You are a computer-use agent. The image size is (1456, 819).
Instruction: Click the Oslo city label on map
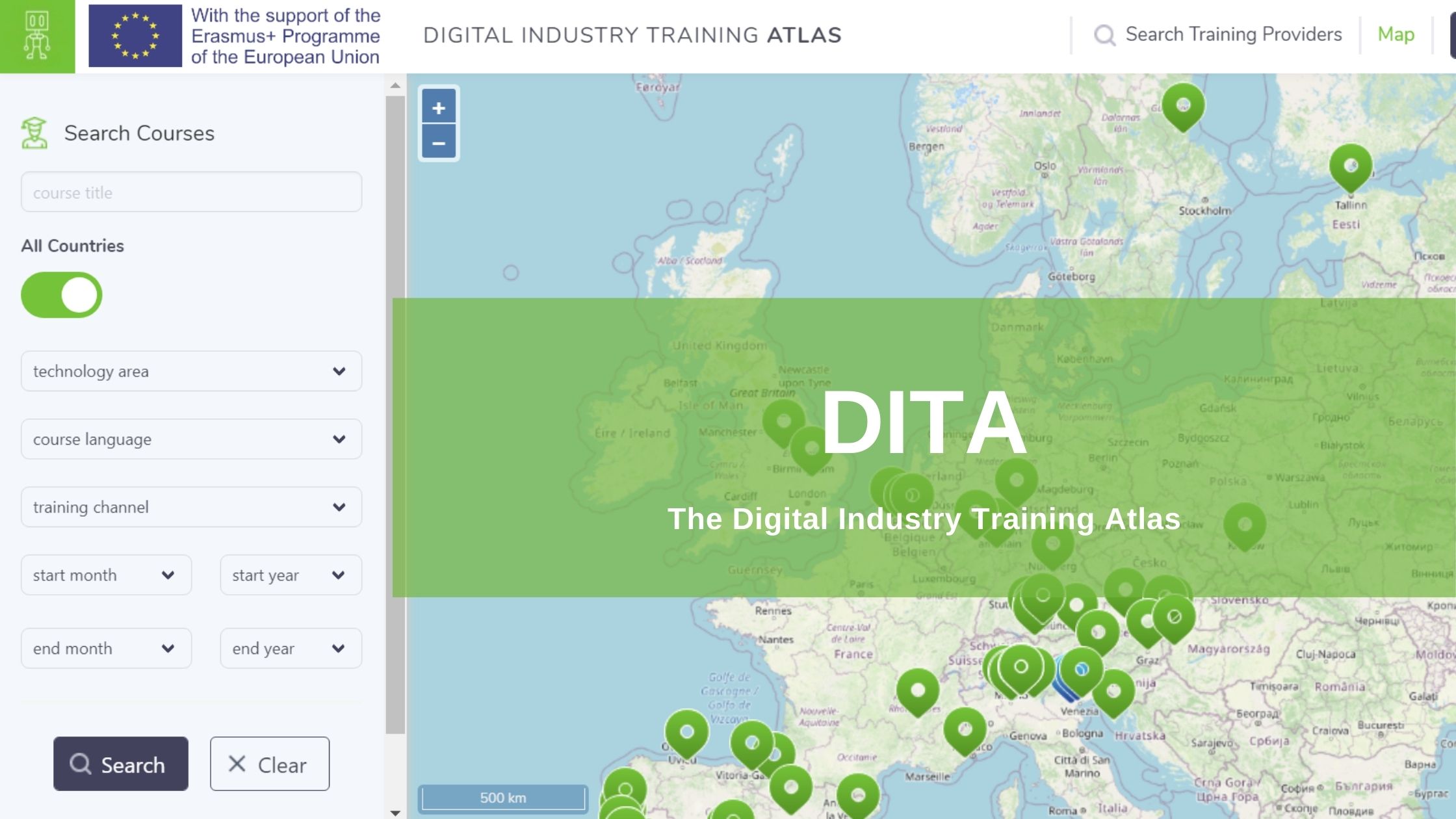[x=1045, y=166]
